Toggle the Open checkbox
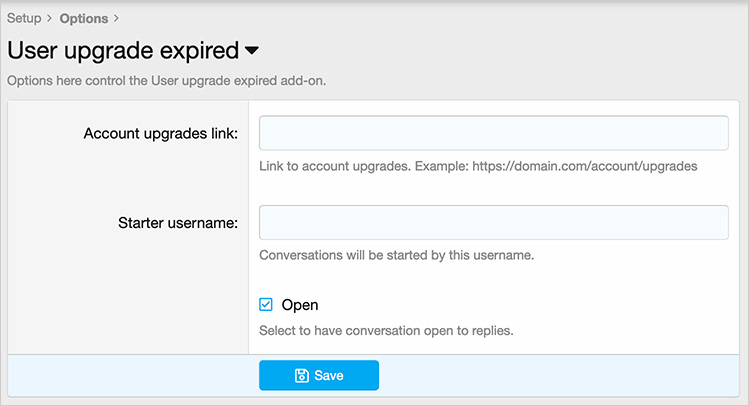The width and height of the screenshot is (749, 406). (x=266, y=304)
